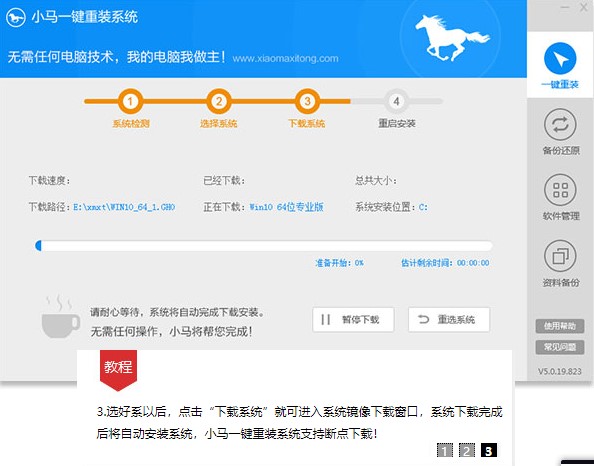Click the Win10 64位专业版 text
The width and height of the screenshot is (594, 466).
click(x=286, y=207)
